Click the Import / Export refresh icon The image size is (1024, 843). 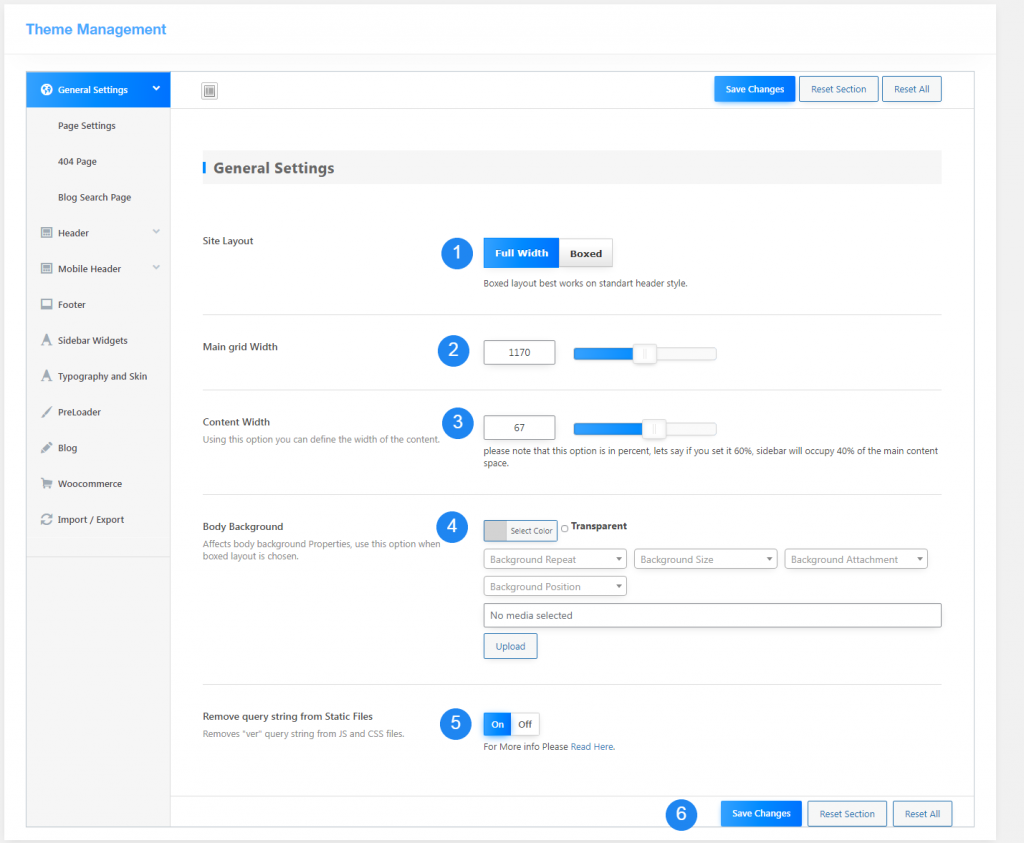pos(46,519)
